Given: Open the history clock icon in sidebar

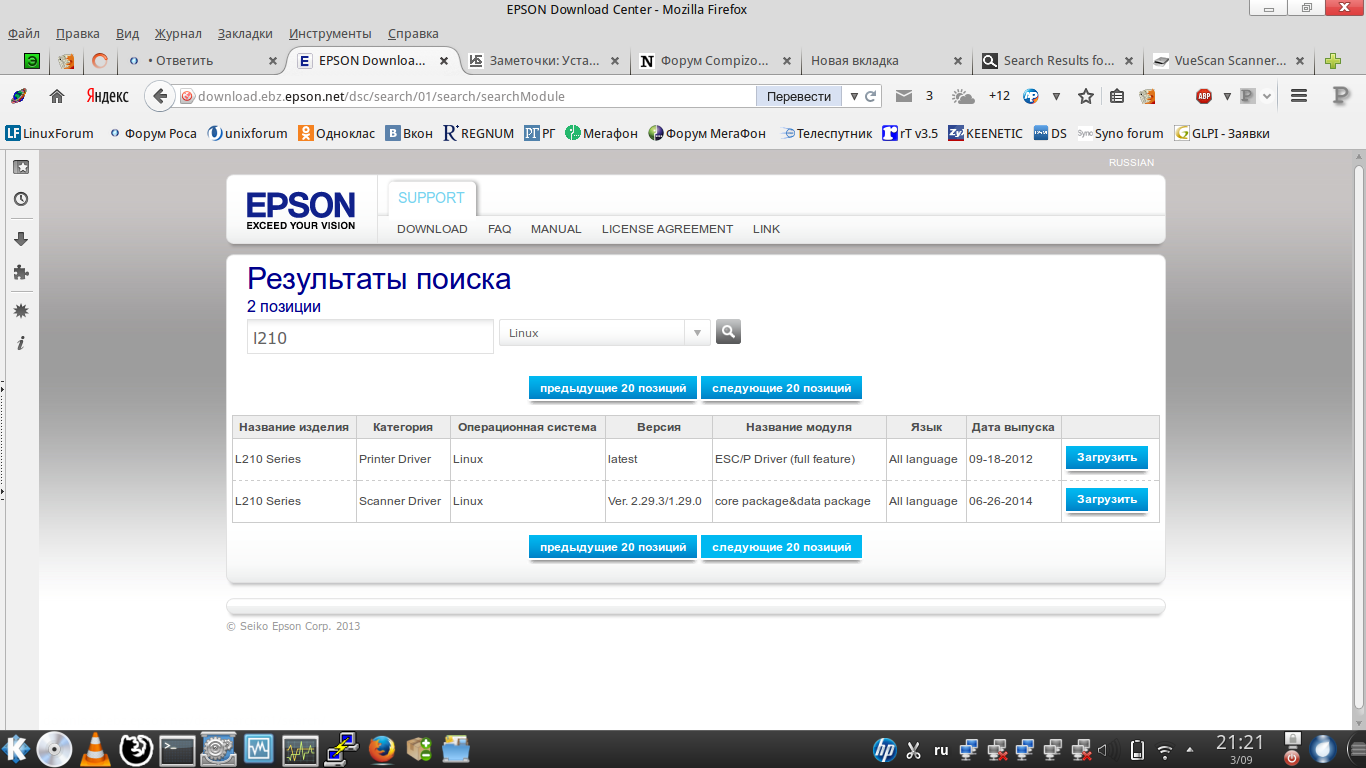Looking at the screenshot, I should tap(21, 199).
